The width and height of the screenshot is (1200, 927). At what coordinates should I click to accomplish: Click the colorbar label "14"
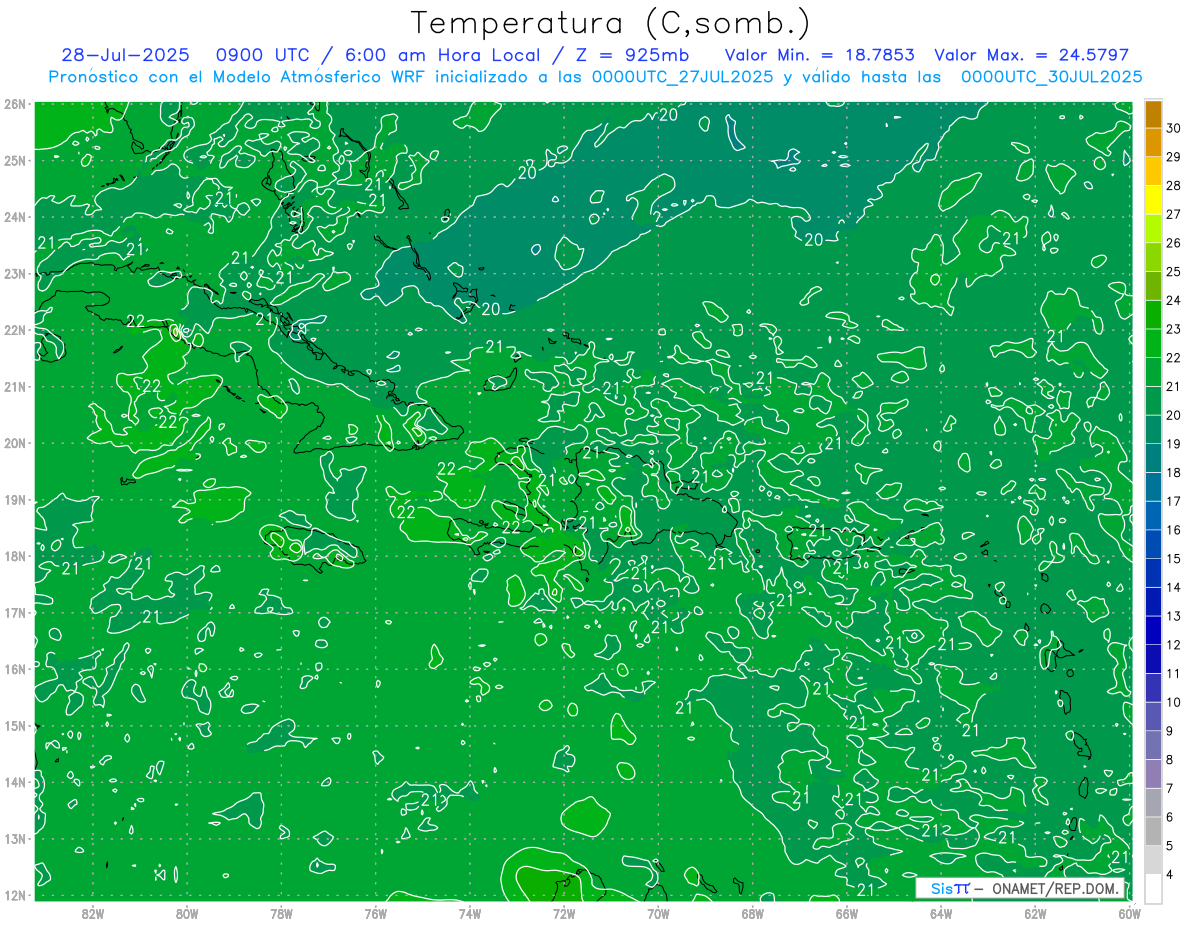click(1174, 587)
